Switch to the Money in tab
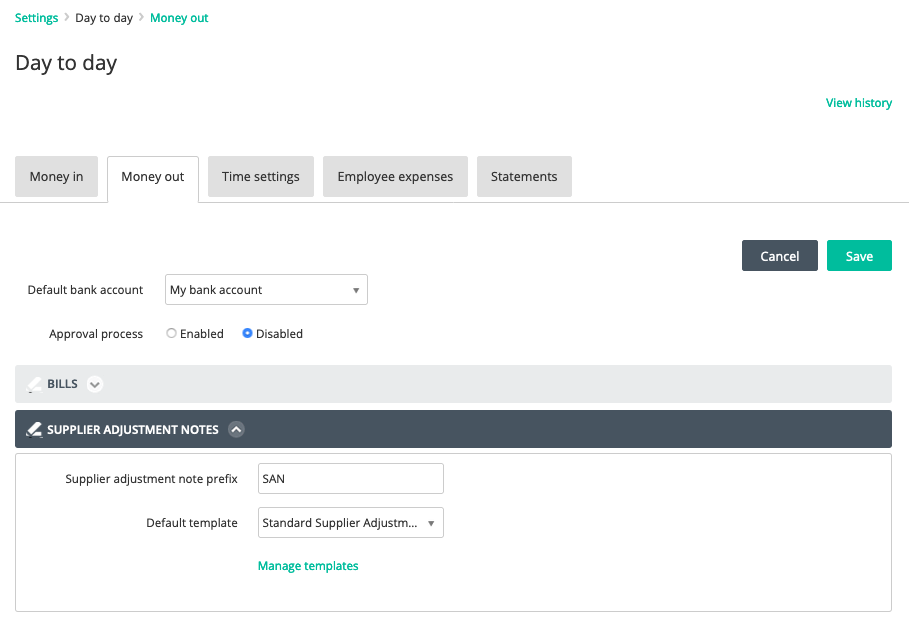The width and height of the screenshot is (909, 618). pyautogui.click(x=56, y=176)
